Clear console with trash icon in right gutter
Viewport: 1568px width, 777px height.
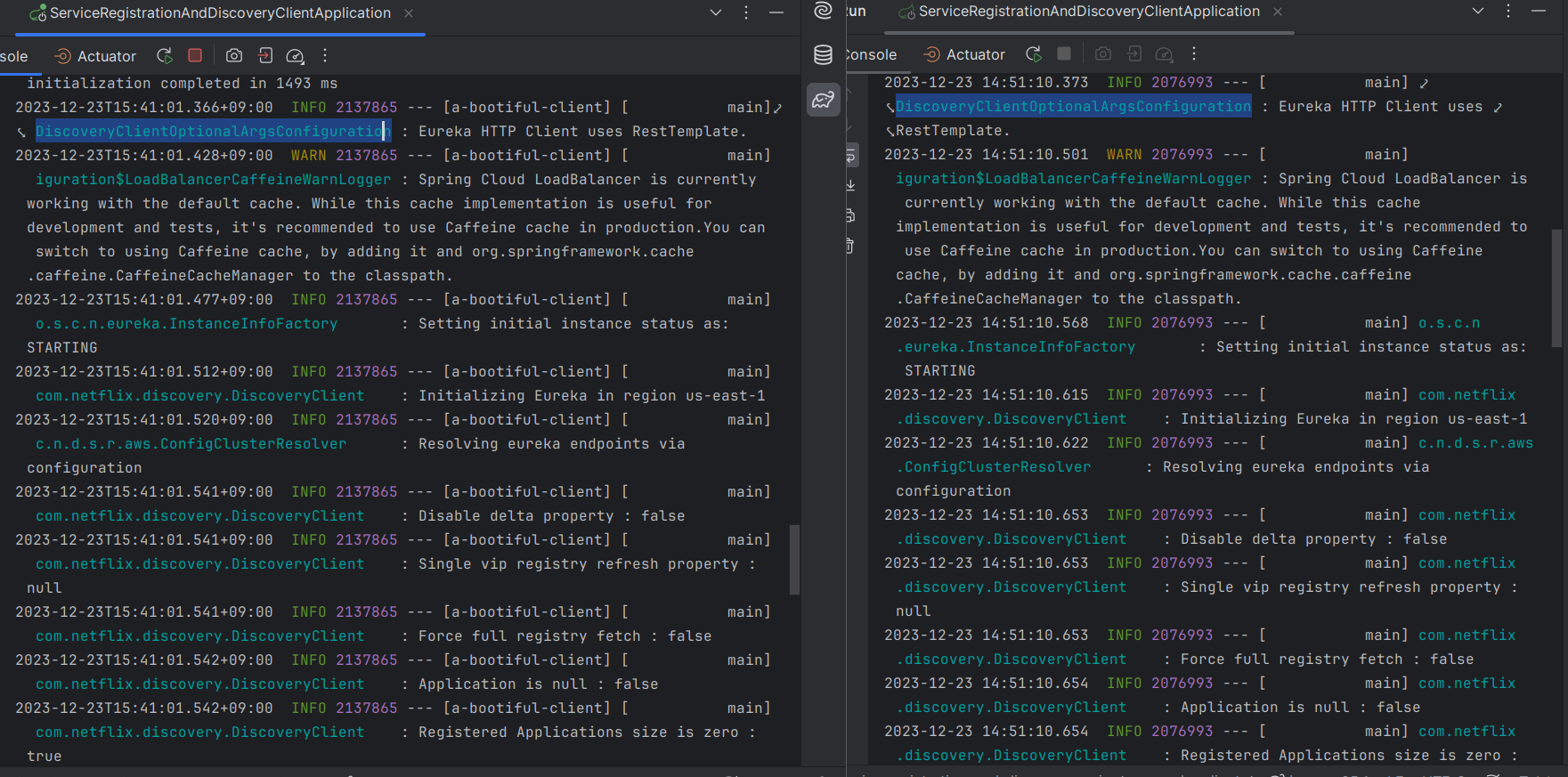click(x=851, y=245)
